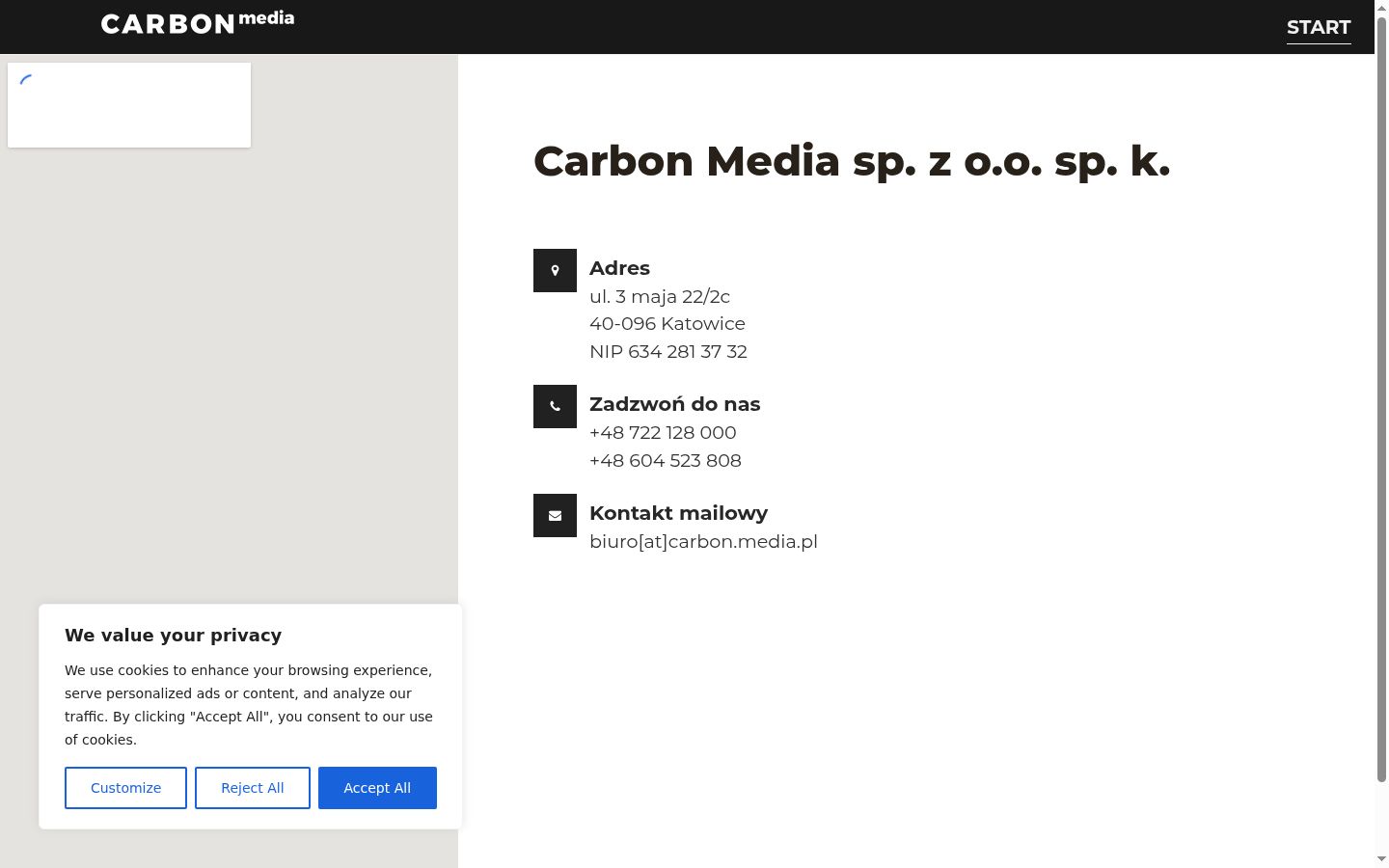This screenshot has width=1389, height=868.
Task: Click the address line ul. 3 maja 22/2c
Action: 660,297
